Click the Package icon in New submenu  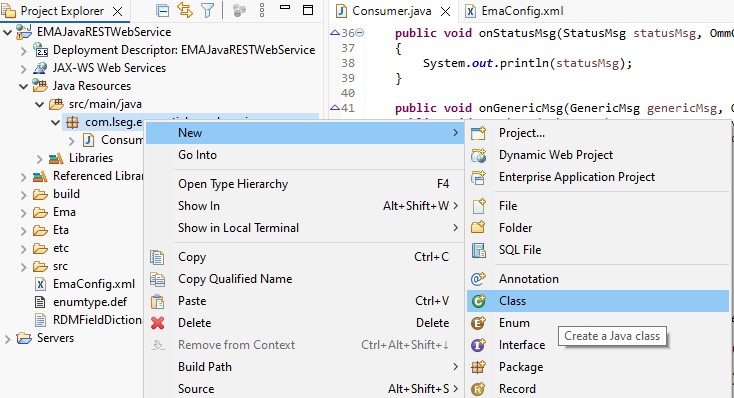478,367
